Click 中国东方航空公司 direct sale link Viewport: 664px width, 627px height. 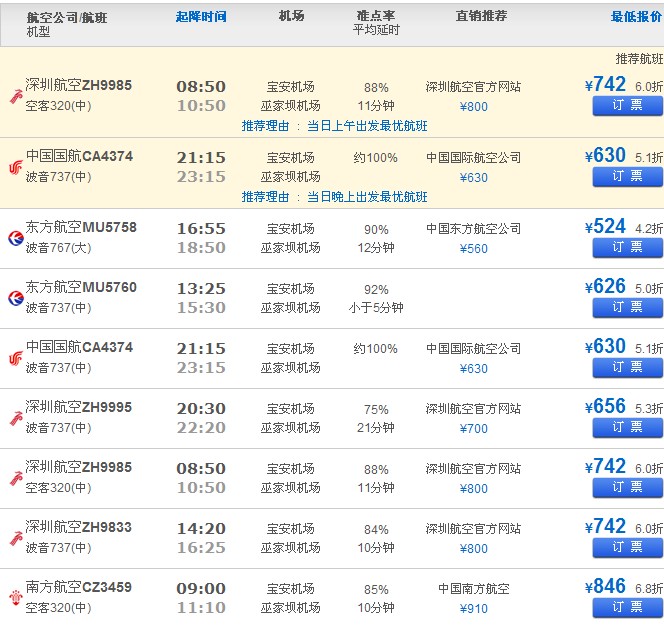click(473, 229)
